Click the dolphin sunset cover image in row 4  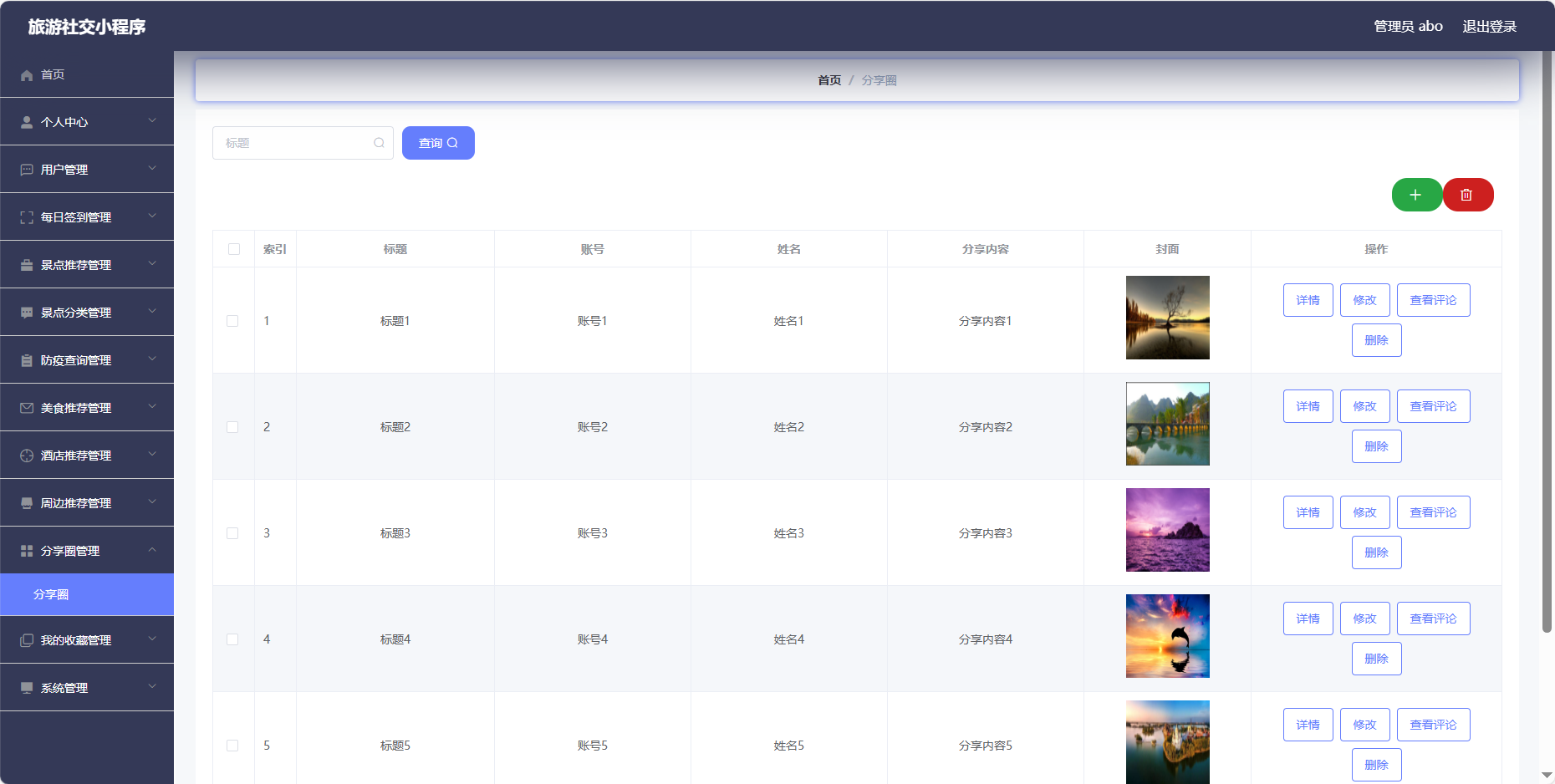[x=1168, y=636]
